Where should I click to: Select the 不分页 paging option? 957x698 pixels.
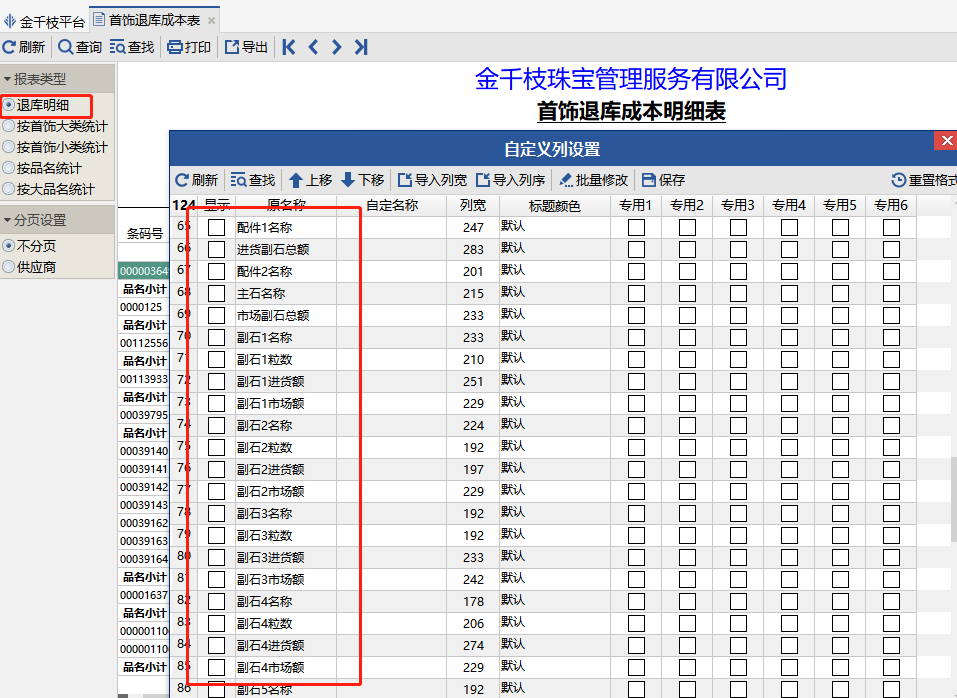point(9,246)
